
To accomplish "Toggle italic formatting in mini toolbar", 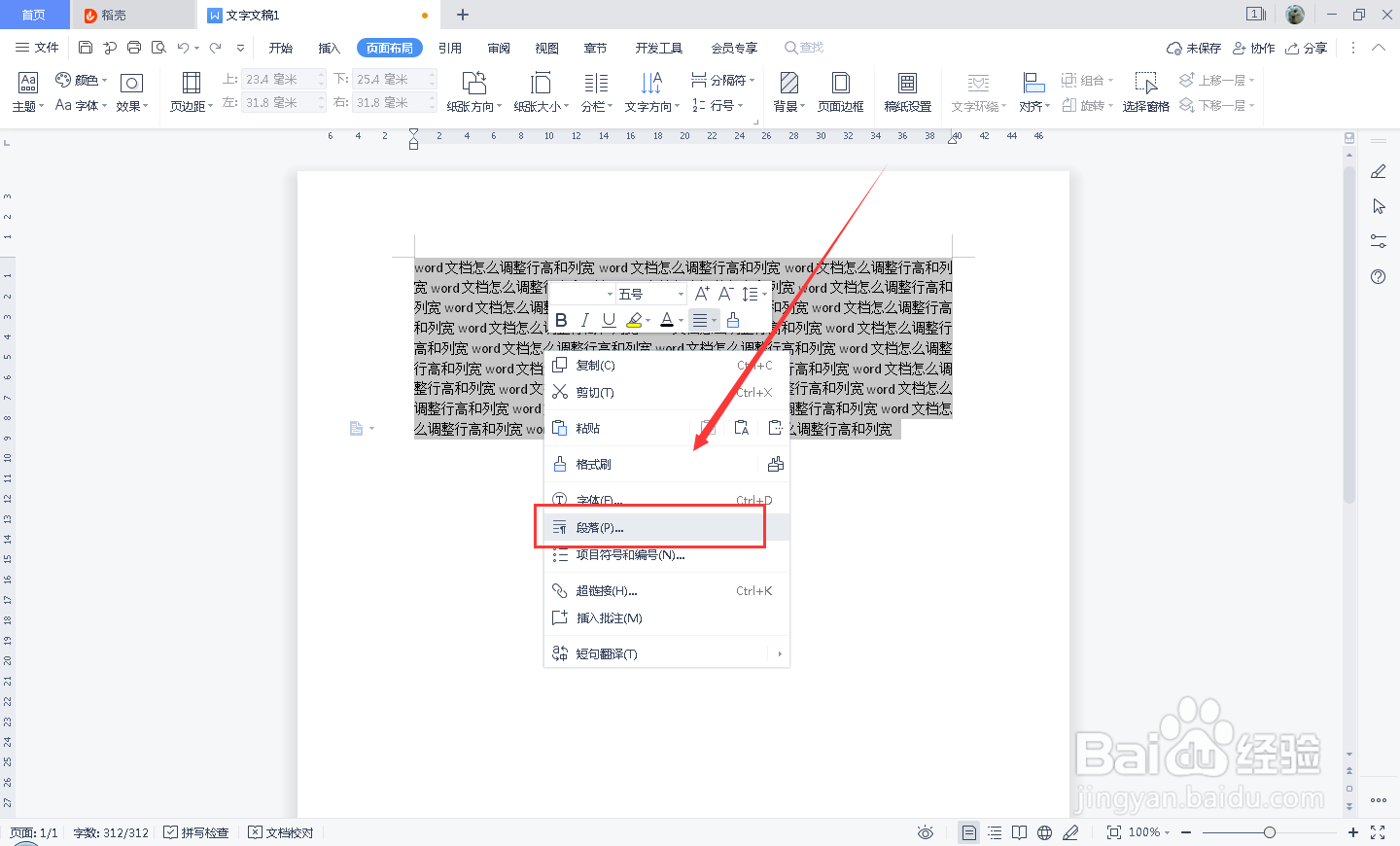I will click(585, 320).
